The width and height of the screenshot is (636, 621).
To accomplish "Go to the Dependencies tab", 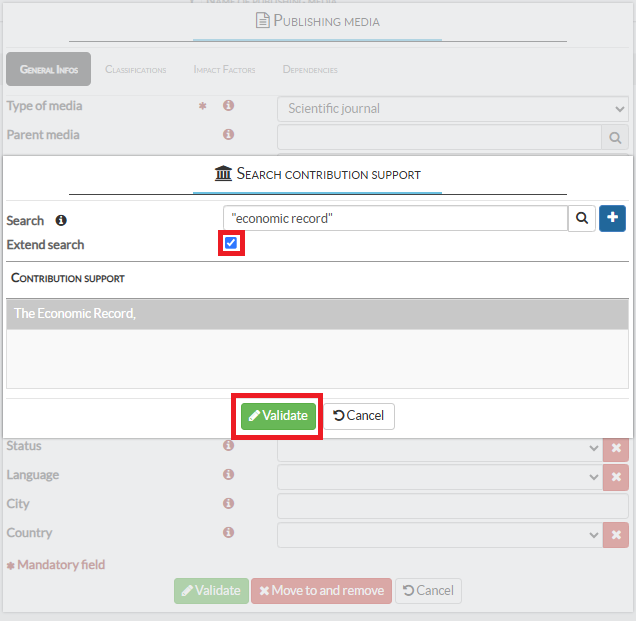I will pyautogui.click(x=310, y=70).
